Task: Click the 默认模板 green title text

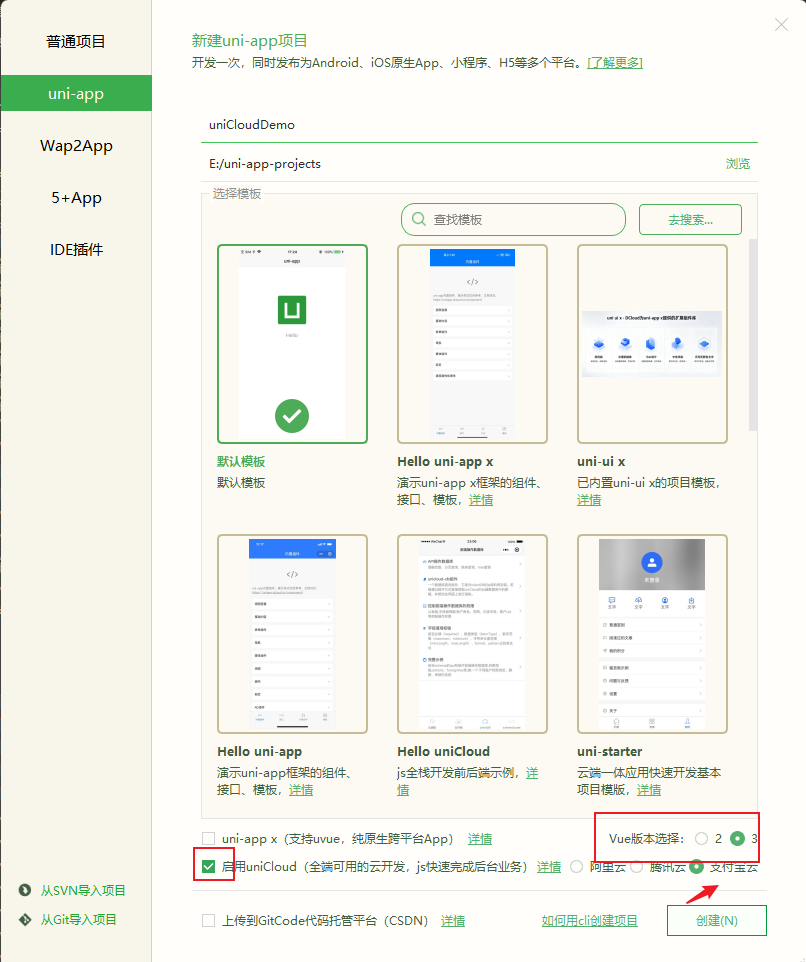Action: pyautogui.click(x=241, y=461)
